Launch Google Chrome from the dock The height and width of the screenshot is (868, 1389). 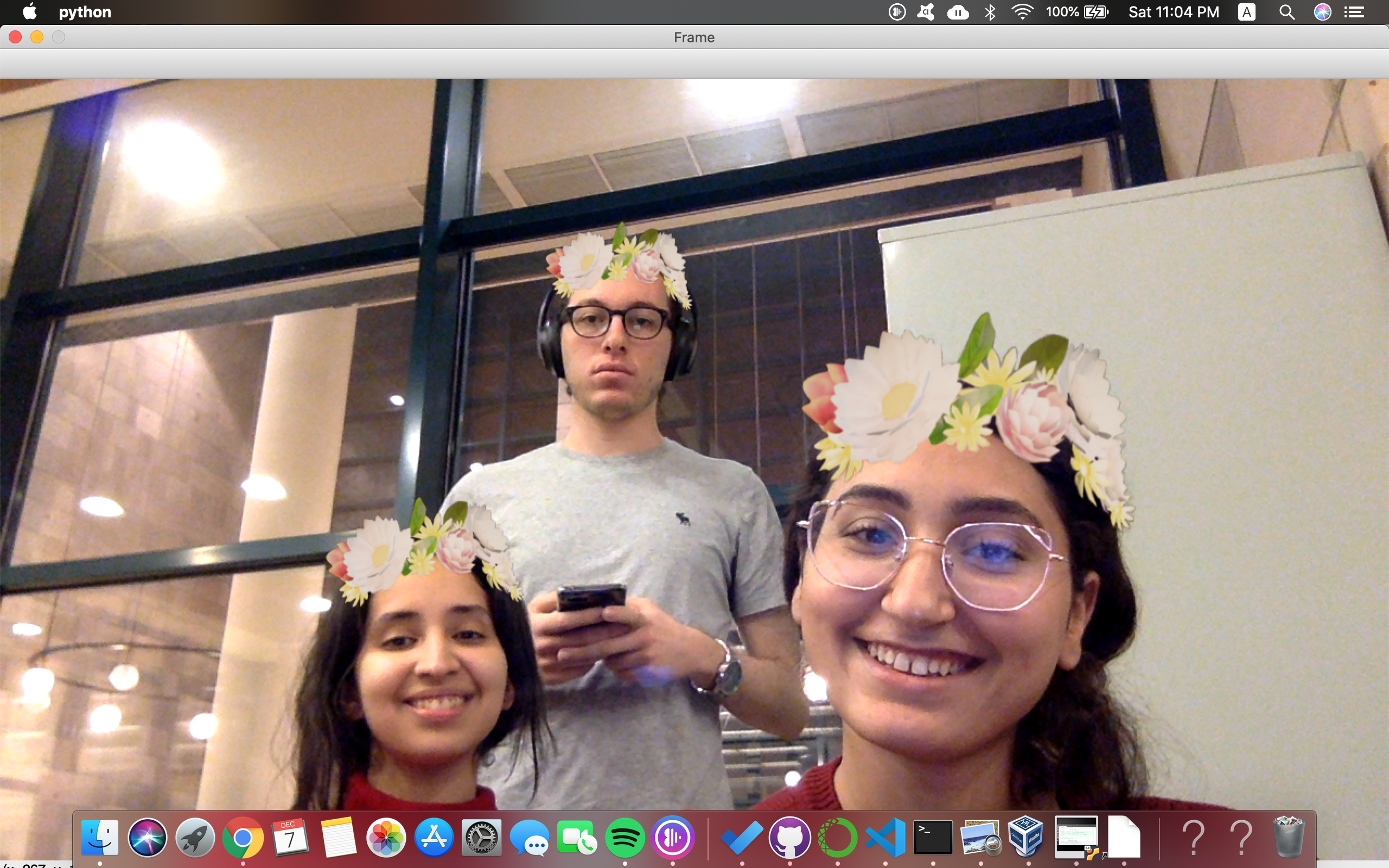click(x=243, y=838)
